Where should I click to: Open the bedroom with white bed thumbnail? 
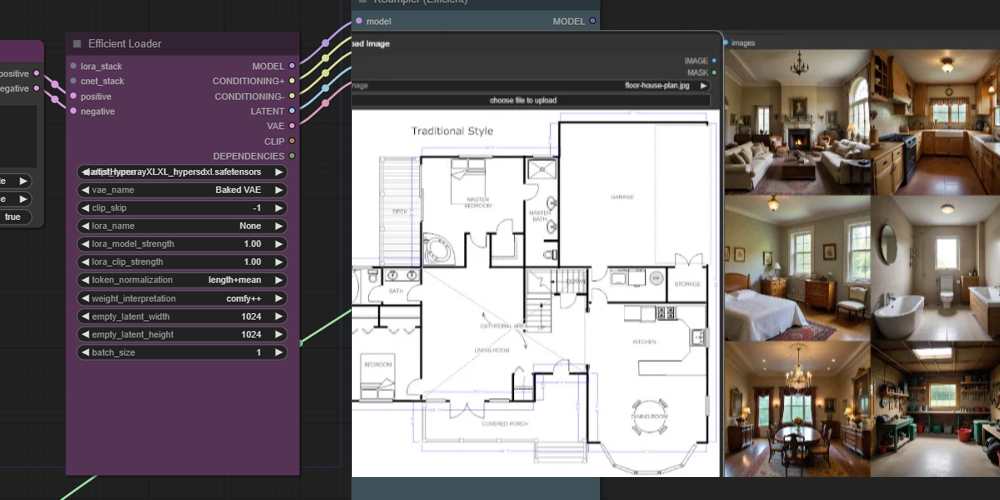(797, 268)
